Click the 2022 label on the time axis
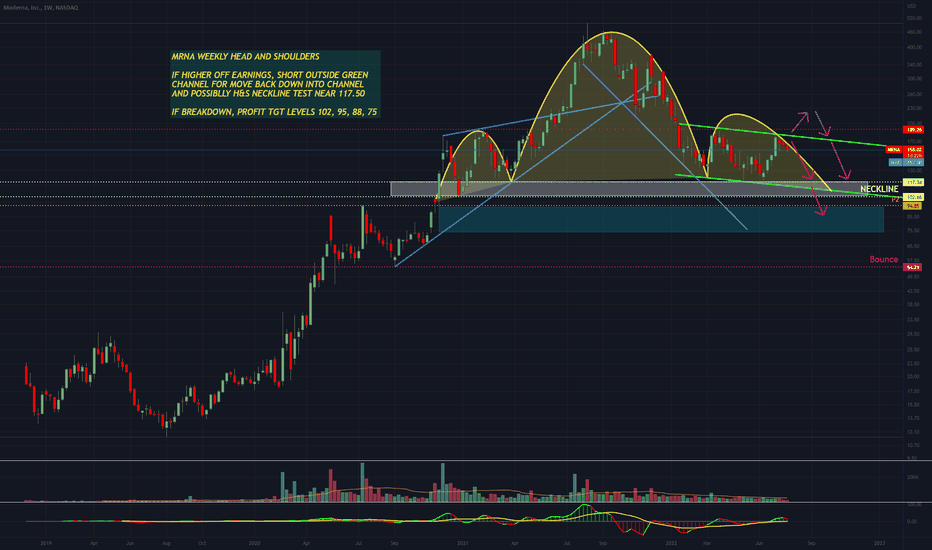The height and width of the screenshot is (550, 932). (x=672, y=543)
